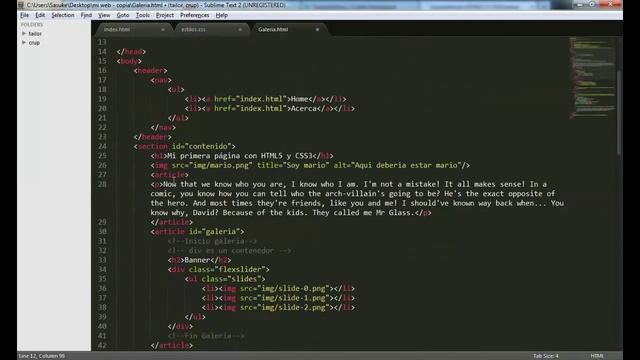Select the tailor folder in sidebar
640x360 pixels.
pos(35,33)
